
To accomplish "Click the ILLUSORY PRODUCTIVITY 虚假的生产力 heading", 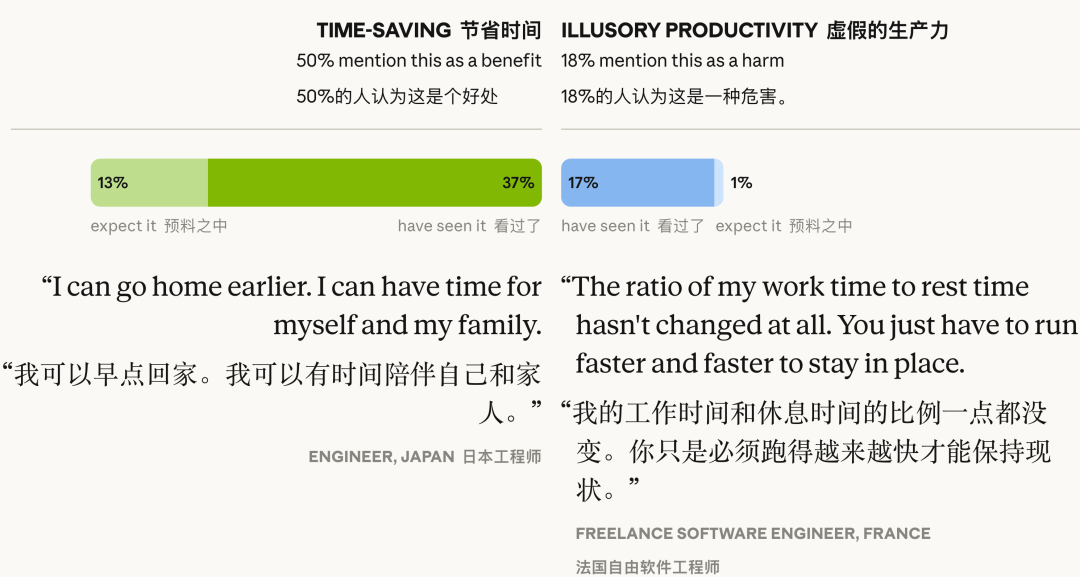I will (x=755, y=30).
